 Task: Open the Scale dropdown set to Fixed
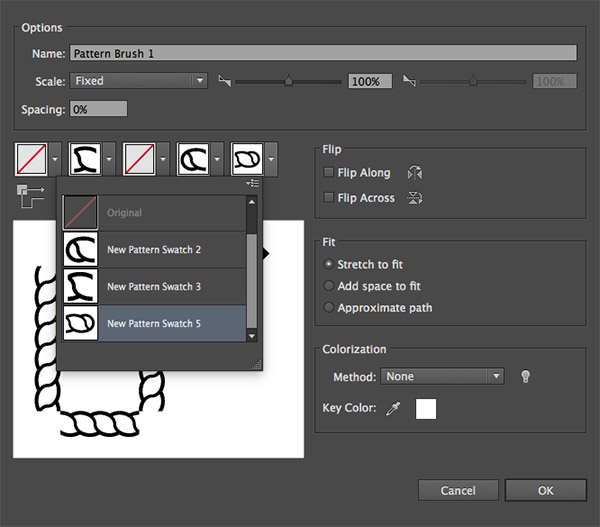(x=138, y=81)
